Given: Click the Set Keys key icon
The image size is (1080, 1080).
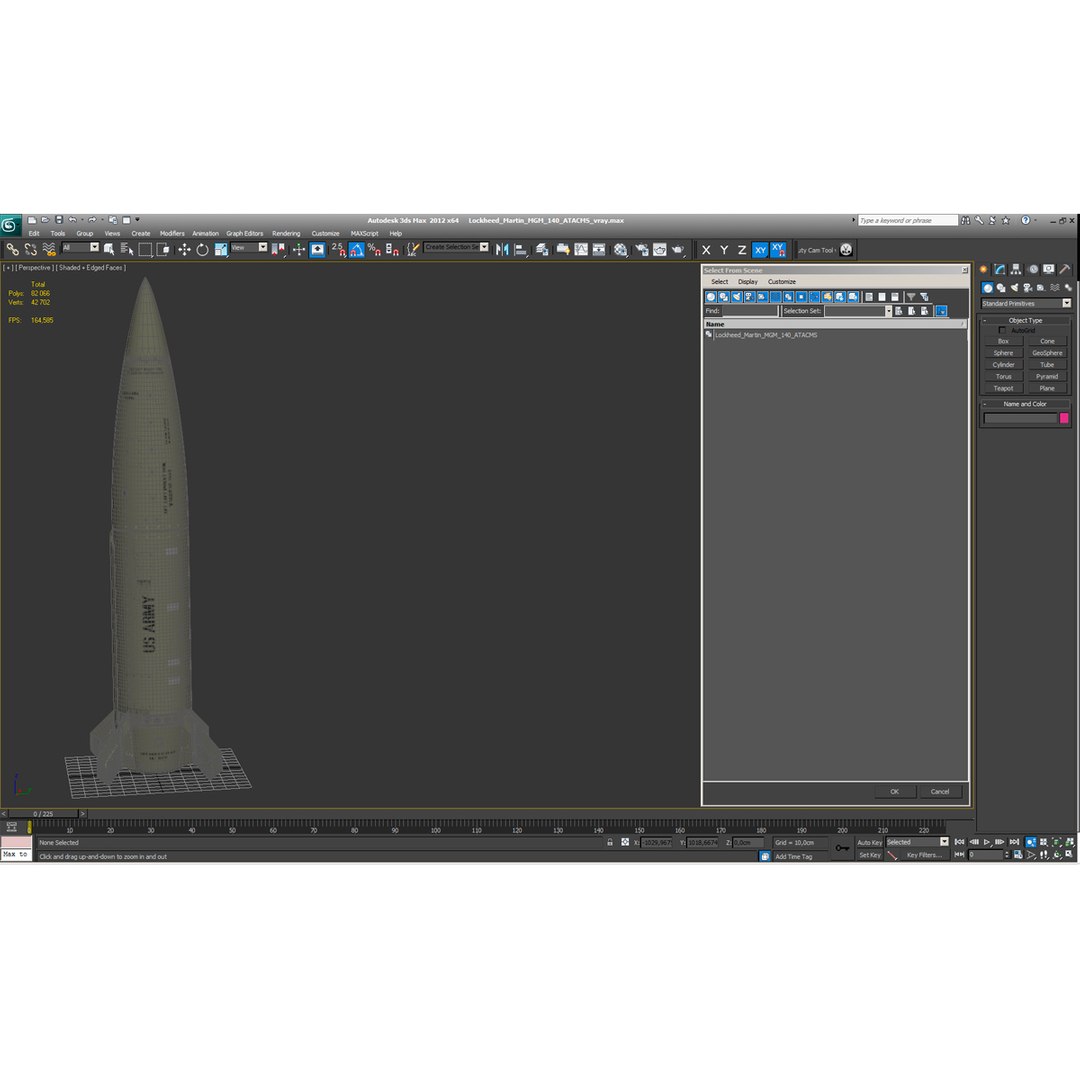Looking at the screenshot, I should click(x=842, y=848).
